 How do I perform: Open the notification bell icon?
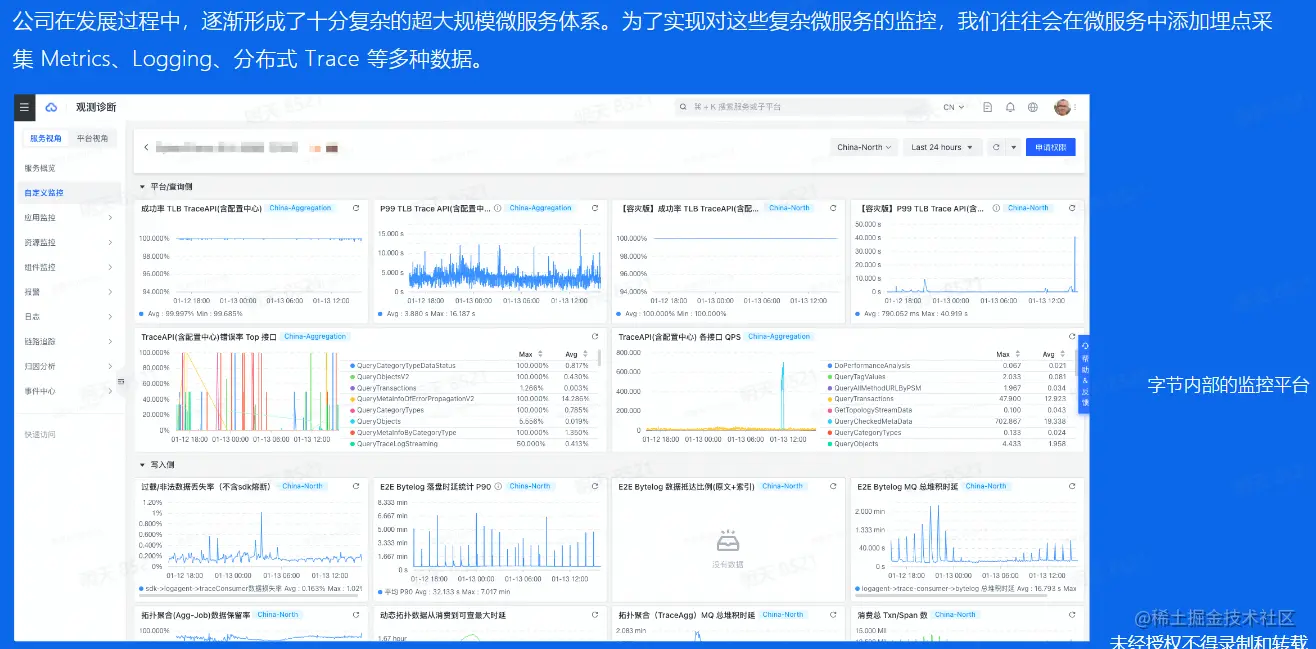(1010, 107)
